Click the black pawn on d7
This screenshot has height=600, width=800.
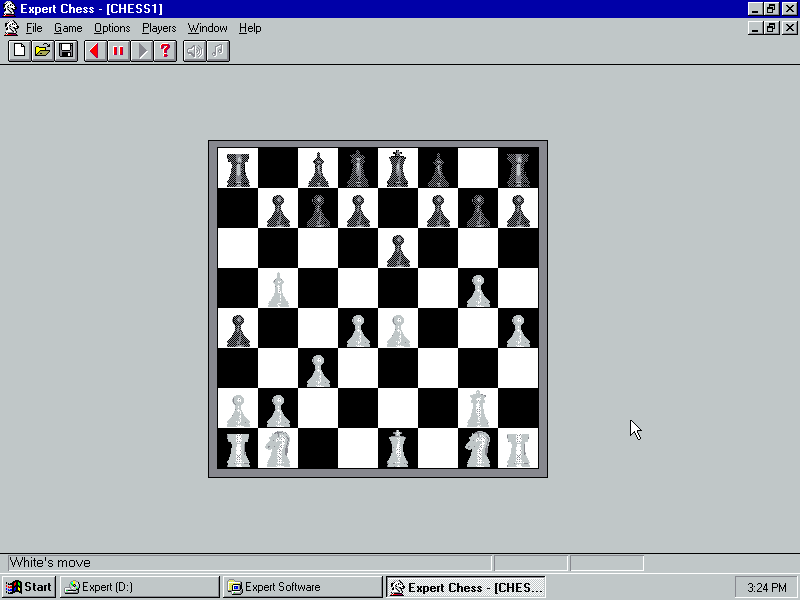tap(358, 211)
